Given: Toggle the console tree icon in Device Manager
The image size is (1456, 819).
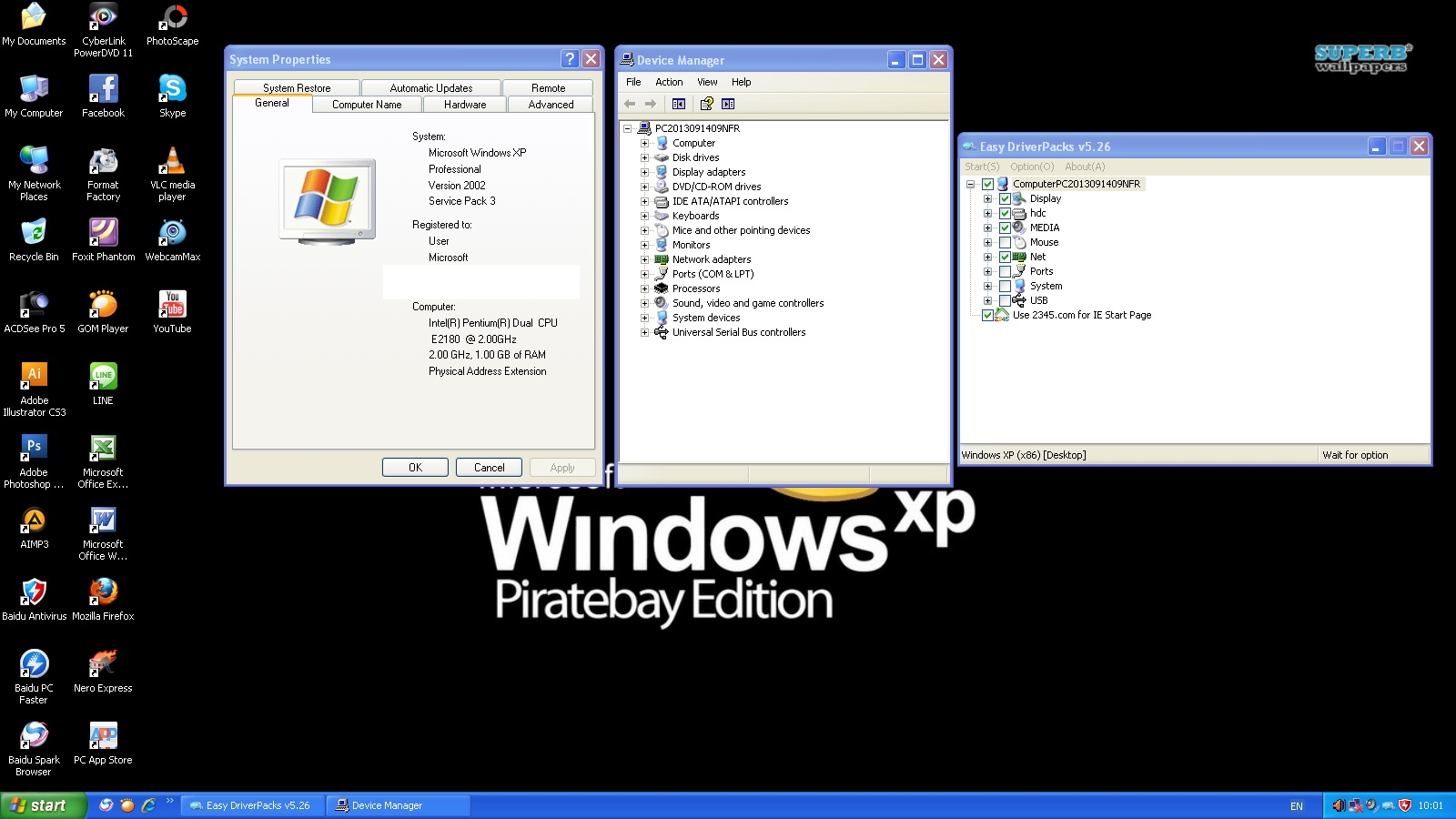Looking at the screenshot, I should pos(679,104).
